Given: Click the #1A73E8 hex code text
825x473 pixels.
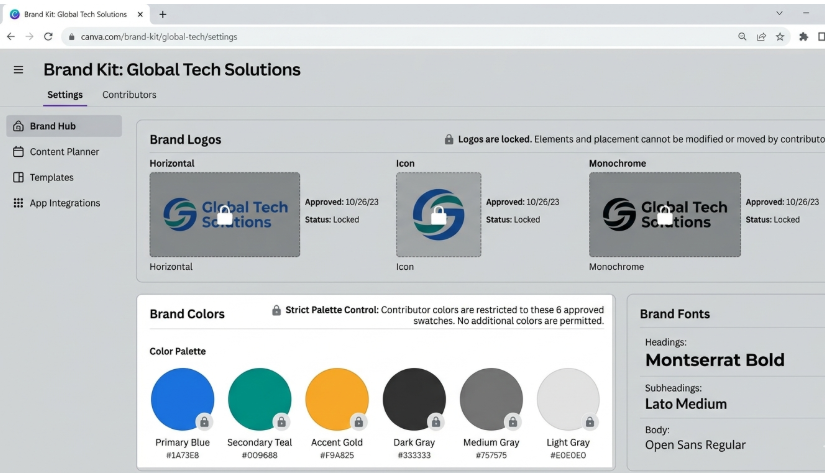Looking at the screenshot, I should 183,456.
